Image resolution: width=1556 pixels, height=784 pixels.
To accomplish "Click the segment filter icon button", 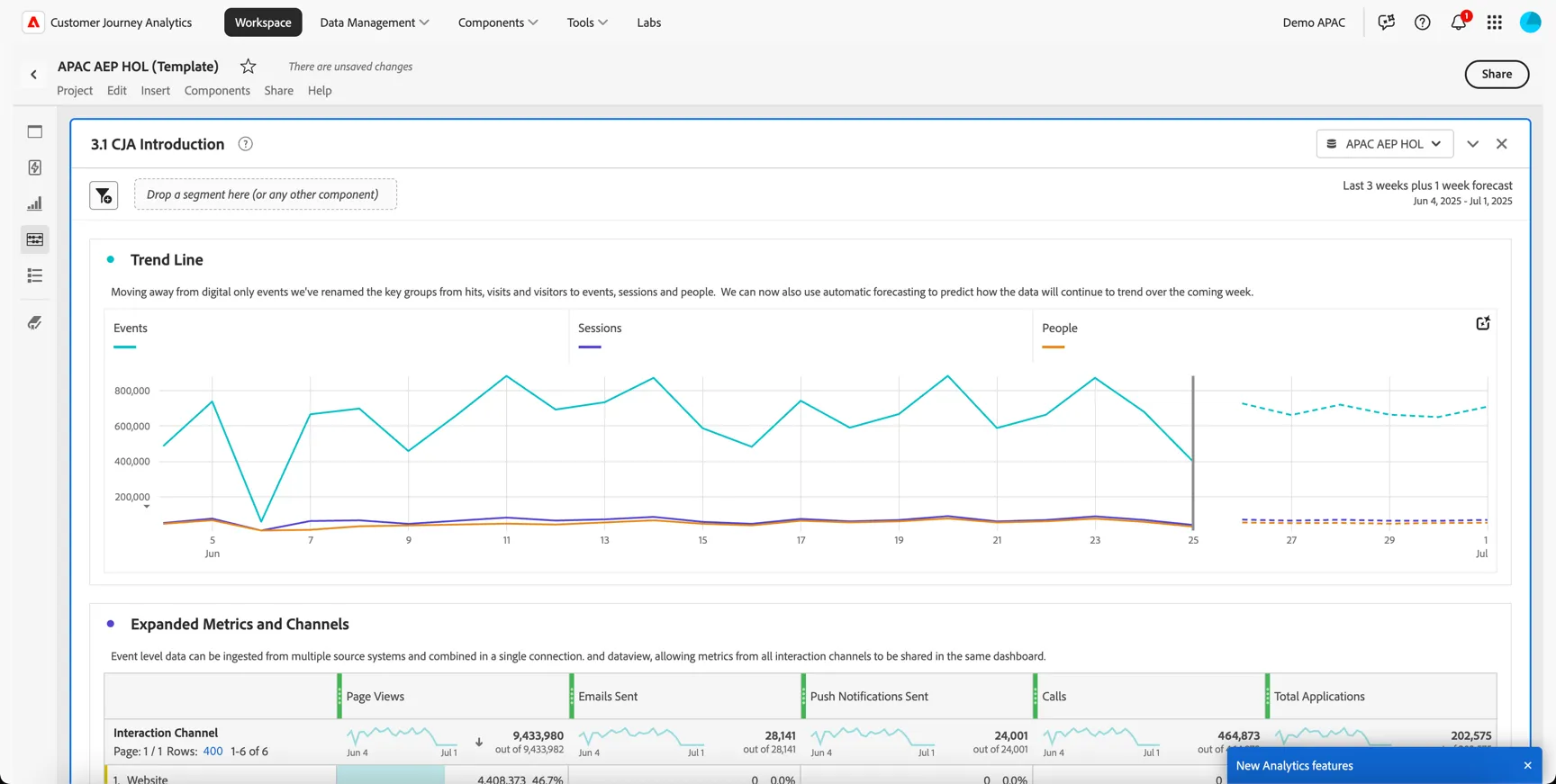I will point(104,195).
